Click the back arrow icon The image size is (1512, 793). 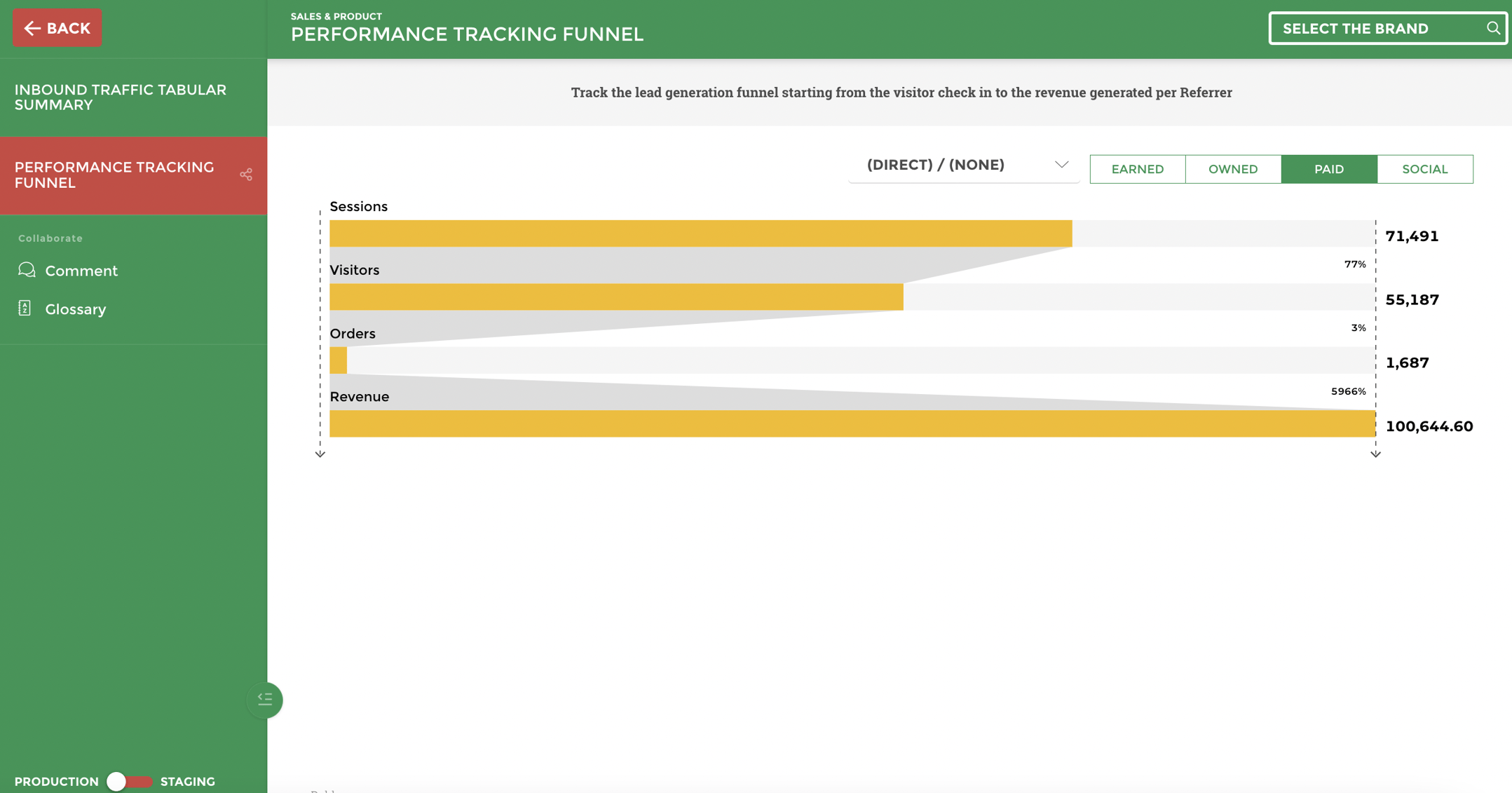(x=32, y=27)
